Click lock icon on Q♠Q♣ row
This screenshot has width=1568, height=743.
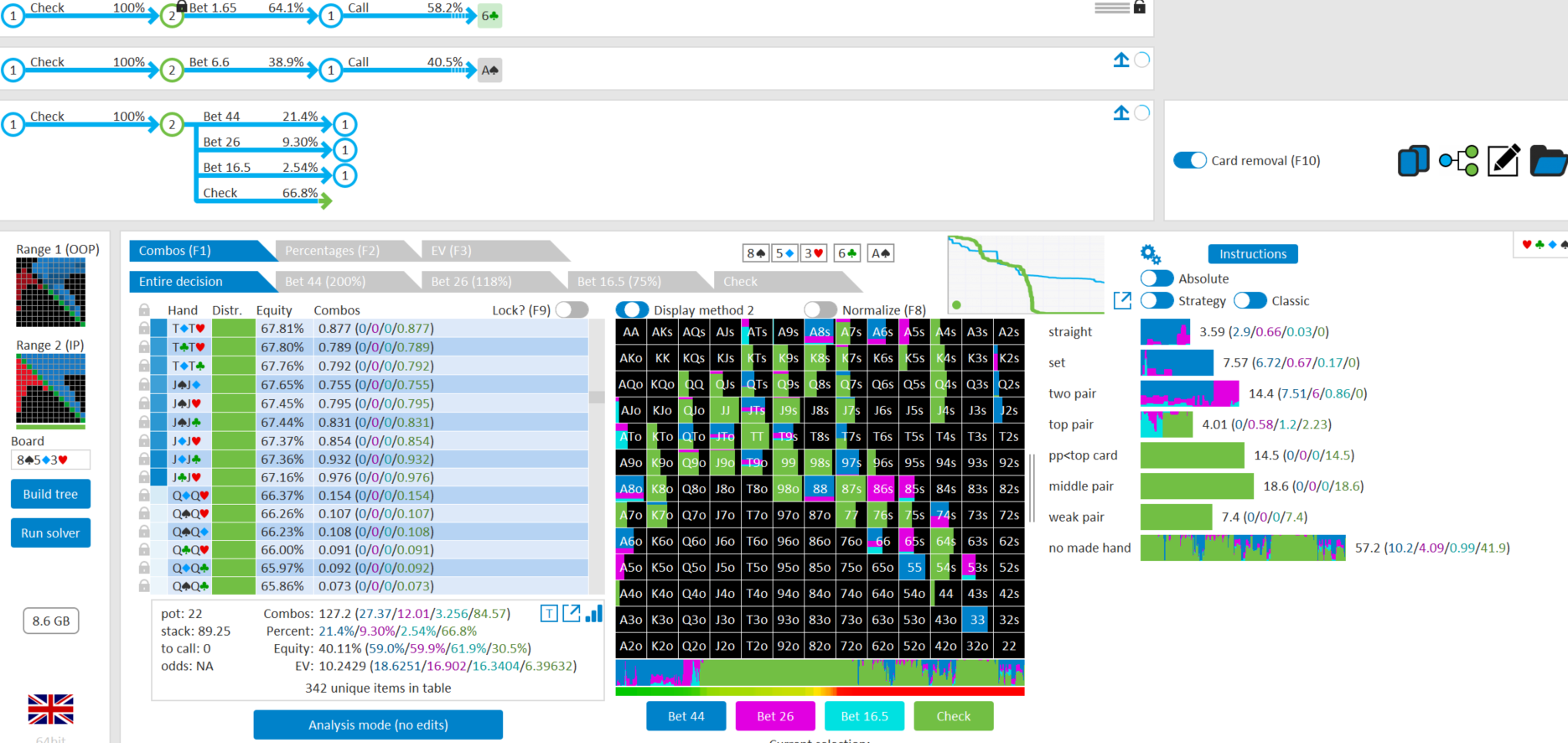[x=144, y=586]
